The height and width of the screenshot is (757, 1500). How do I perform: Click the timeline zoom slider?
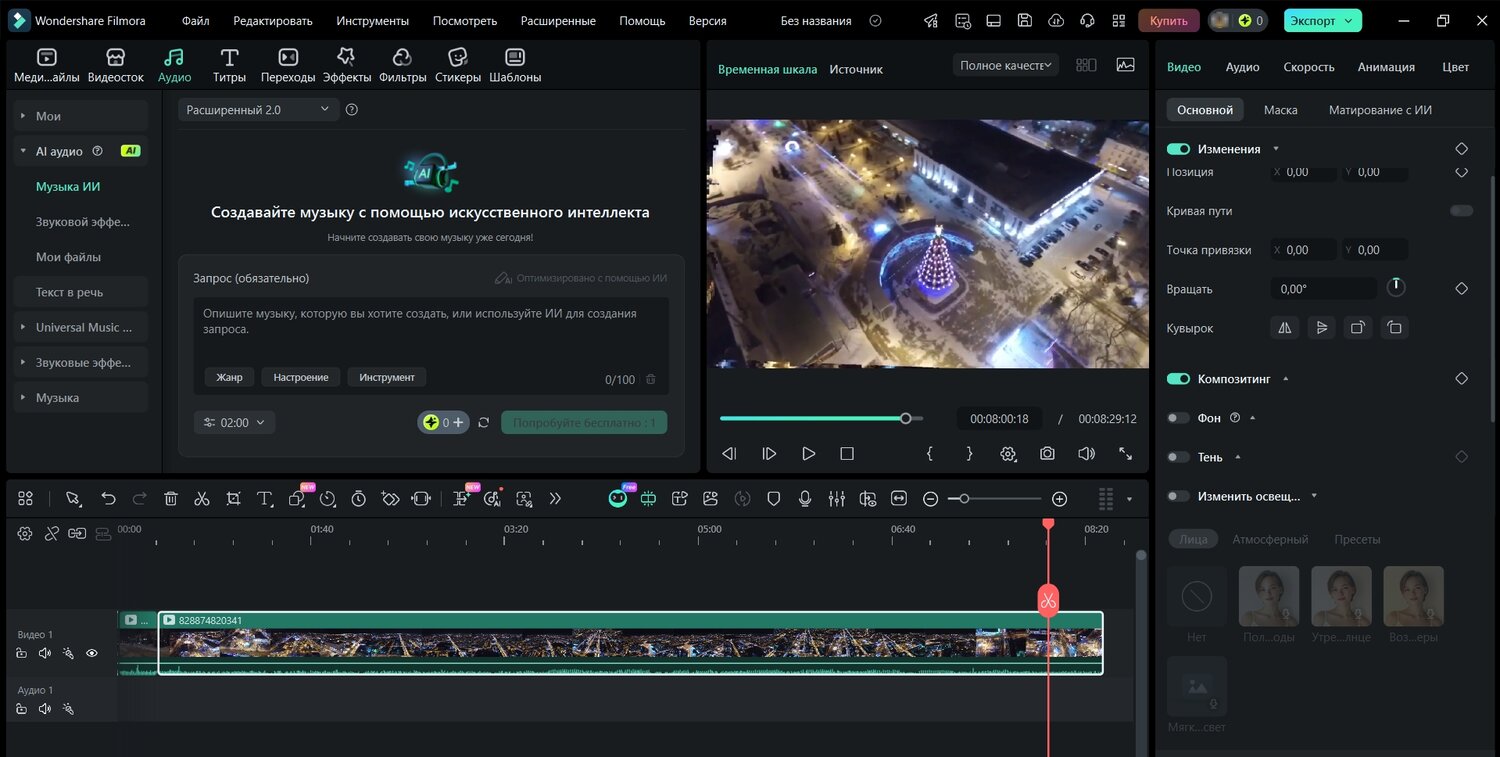pos(995,498)
